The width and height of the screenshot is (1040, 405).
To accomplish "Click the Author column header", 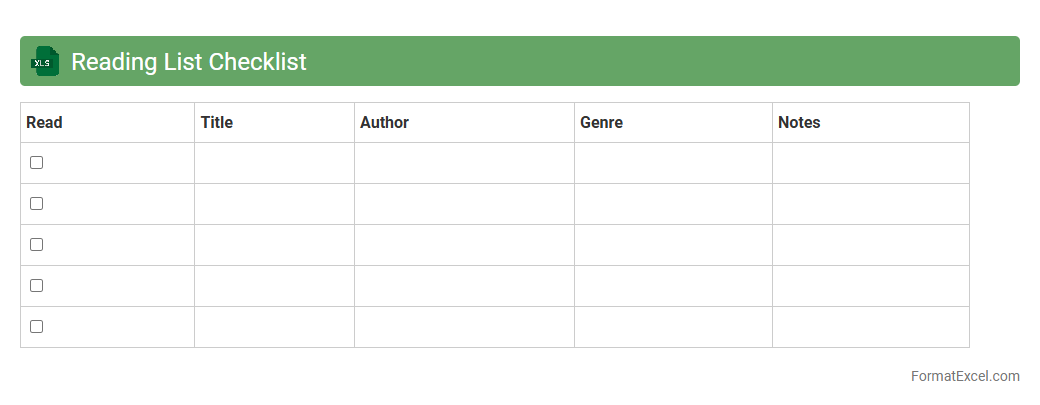I will 385,122.
